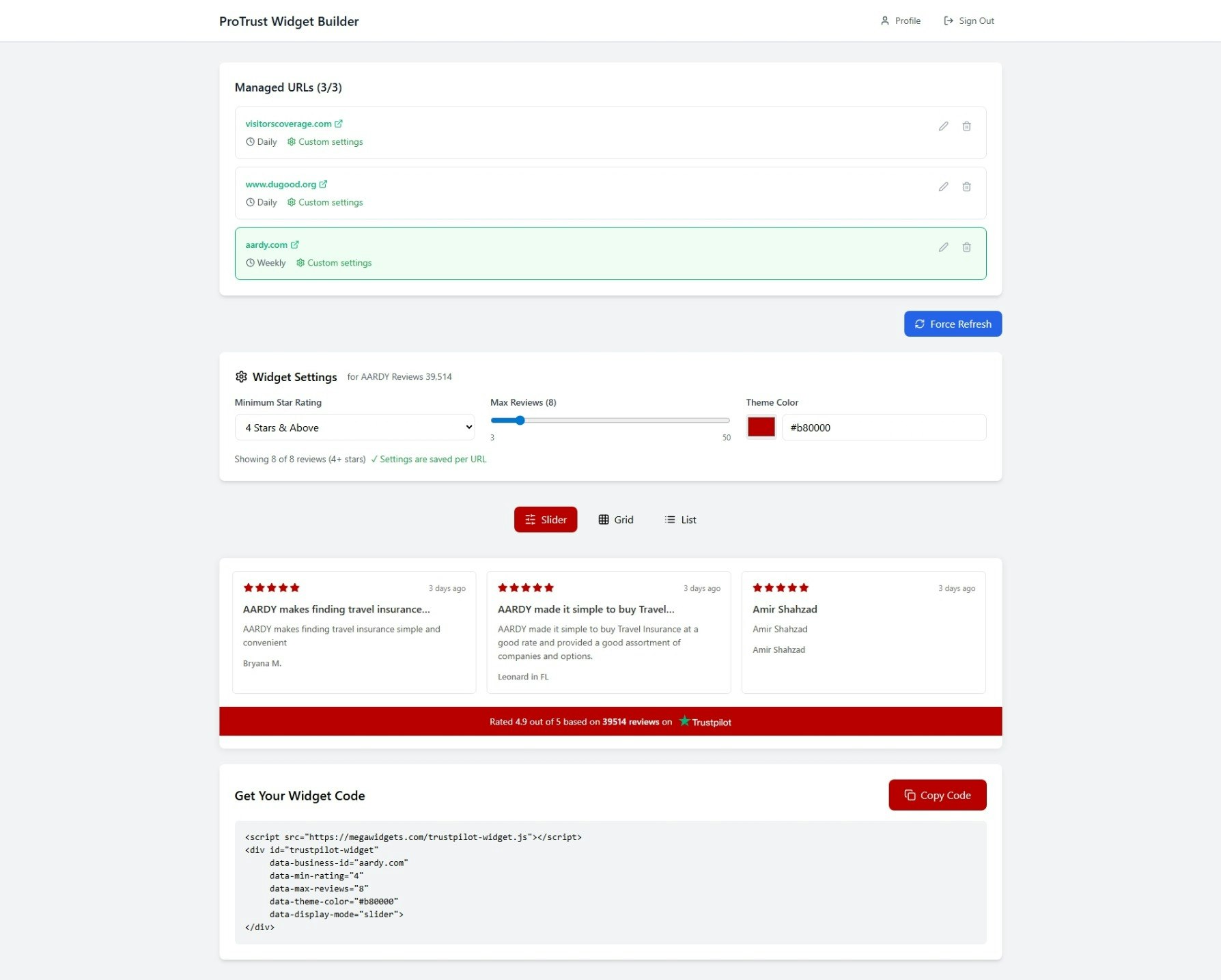
Task: Click the Widget Settings gear icon
Action: (241, 376)
